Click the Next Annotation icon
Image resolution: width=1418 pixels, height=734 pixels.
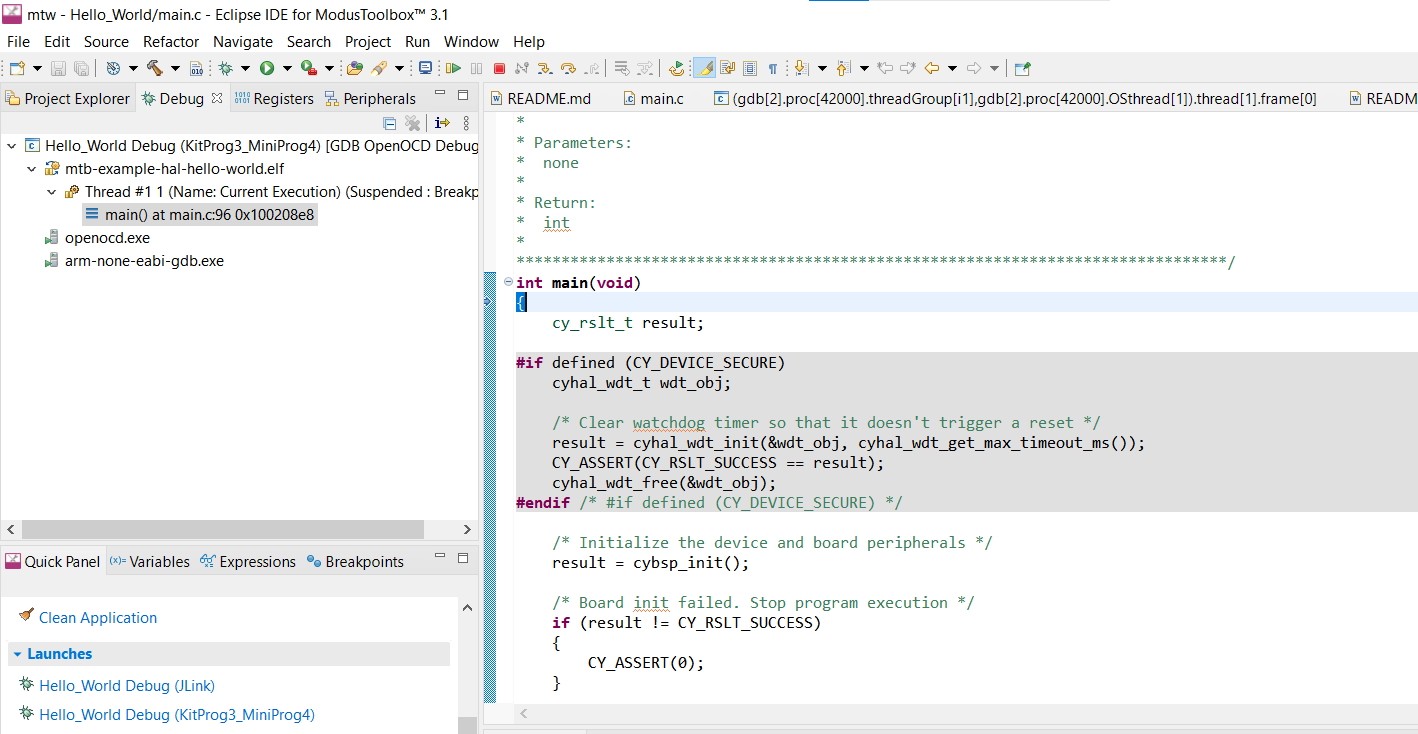[x=802, y=68]
